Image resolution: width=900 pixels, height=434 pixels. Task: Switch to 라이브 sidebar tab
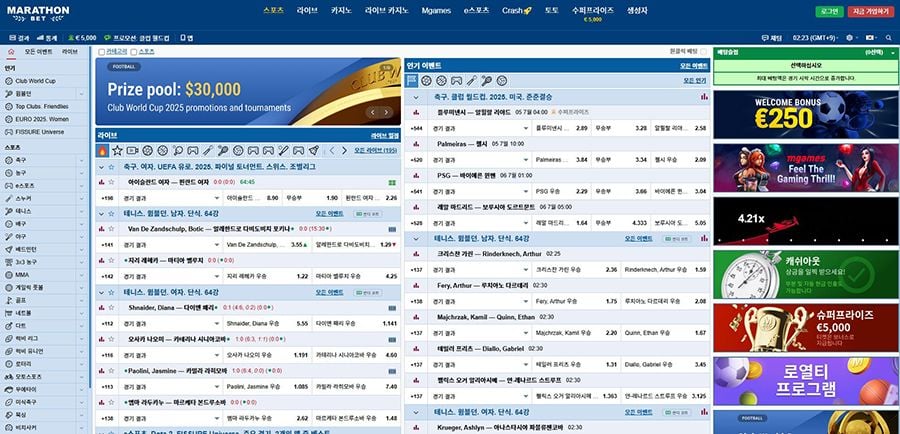point(69,52)
